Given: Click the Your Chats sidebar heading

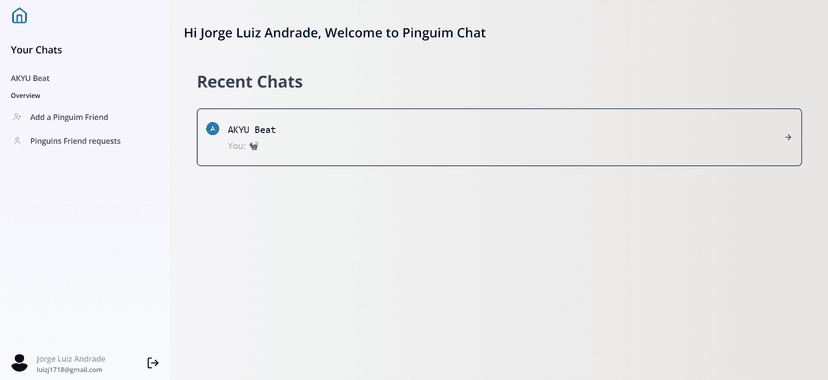Looking at the screenshot, I should click(36, 50).
